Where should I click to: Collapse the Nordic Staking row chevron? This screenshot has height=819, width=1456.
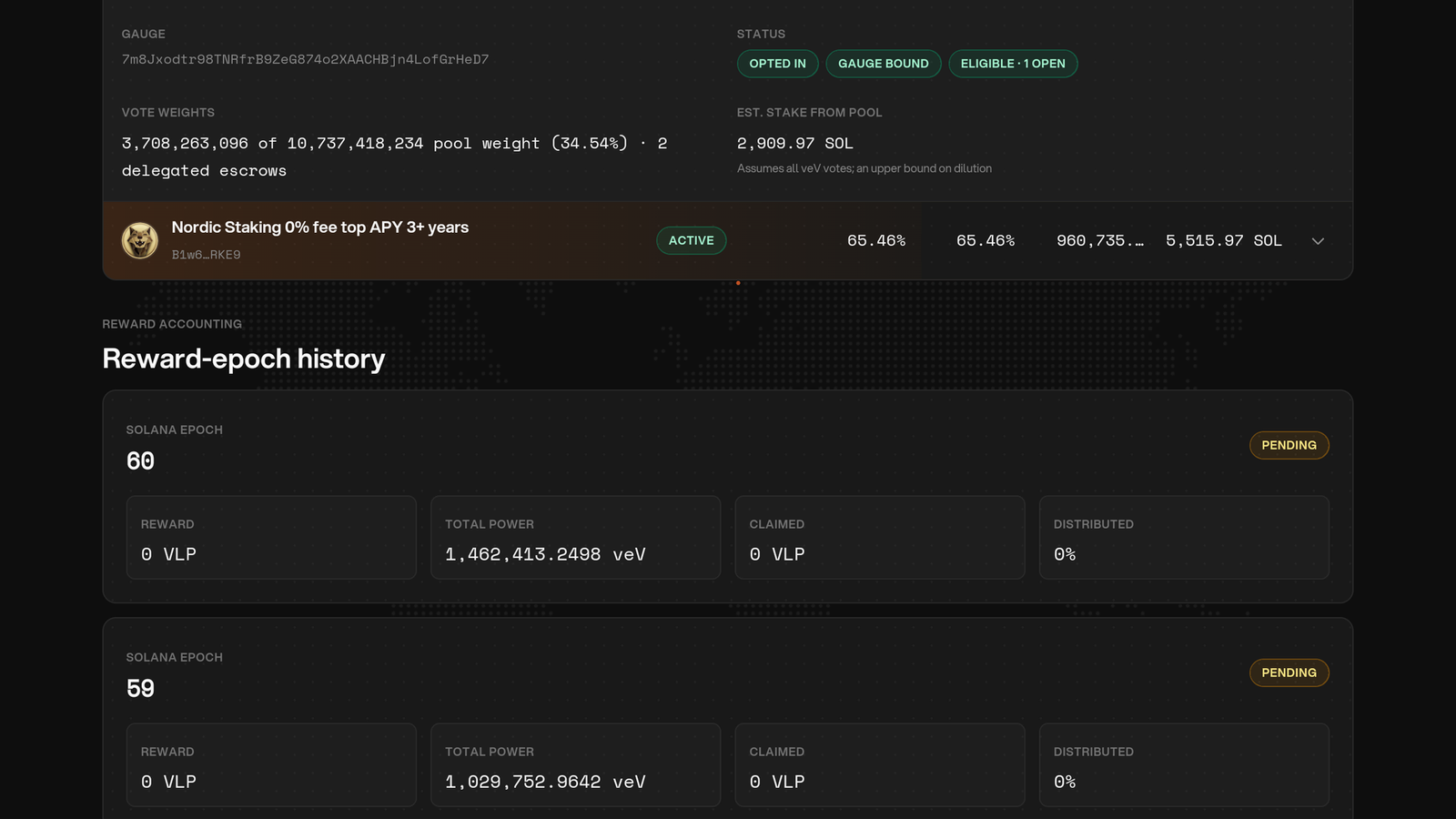click(x=1318, y=241)
